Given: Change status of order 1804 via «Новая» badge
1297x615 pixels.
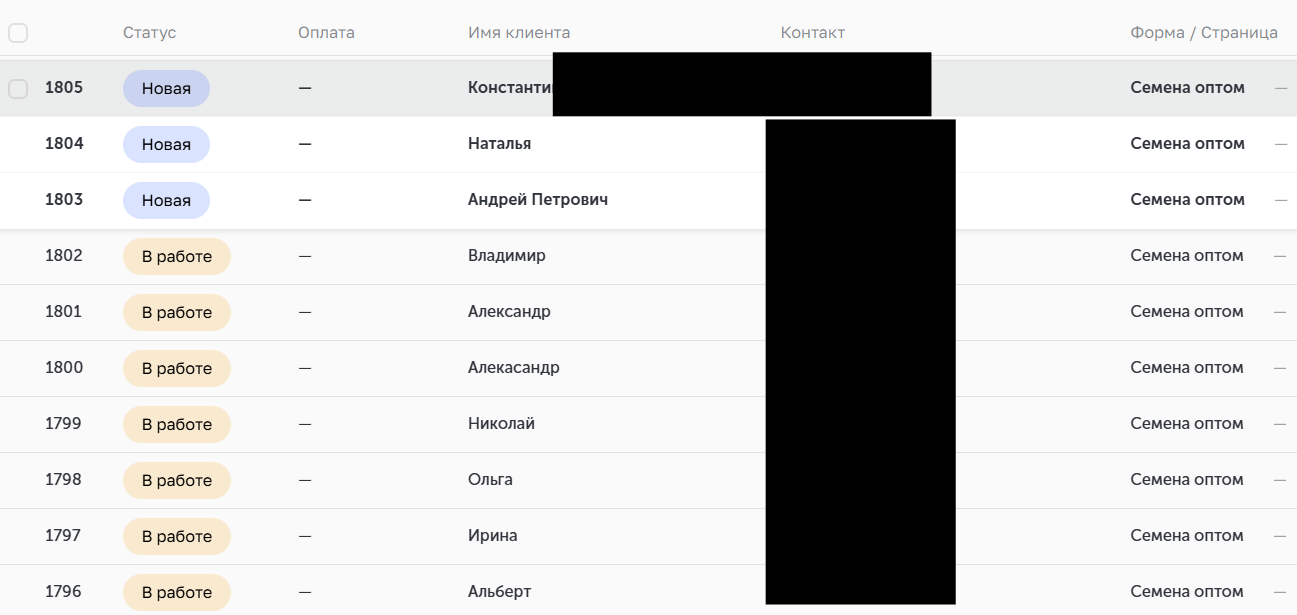Looking at the screenshot, I should 166,144.
